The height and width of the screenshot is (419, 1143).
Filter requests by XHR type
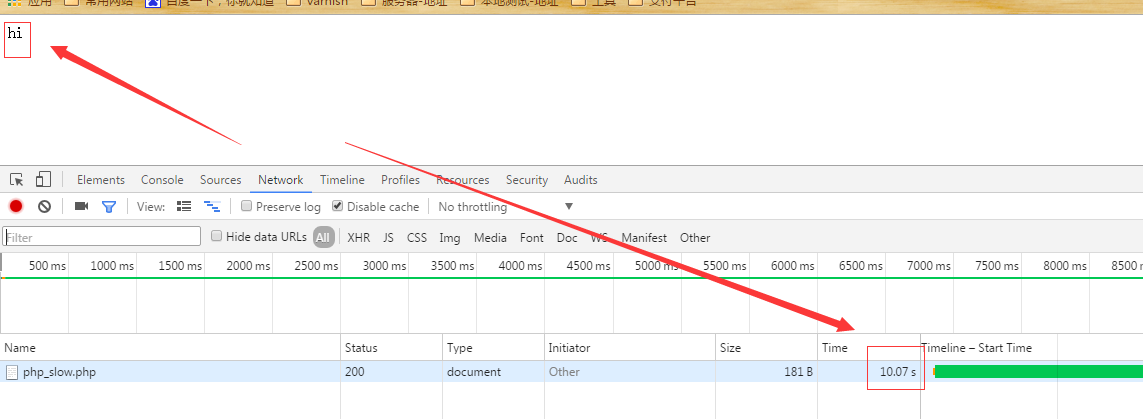pos(358,238)
